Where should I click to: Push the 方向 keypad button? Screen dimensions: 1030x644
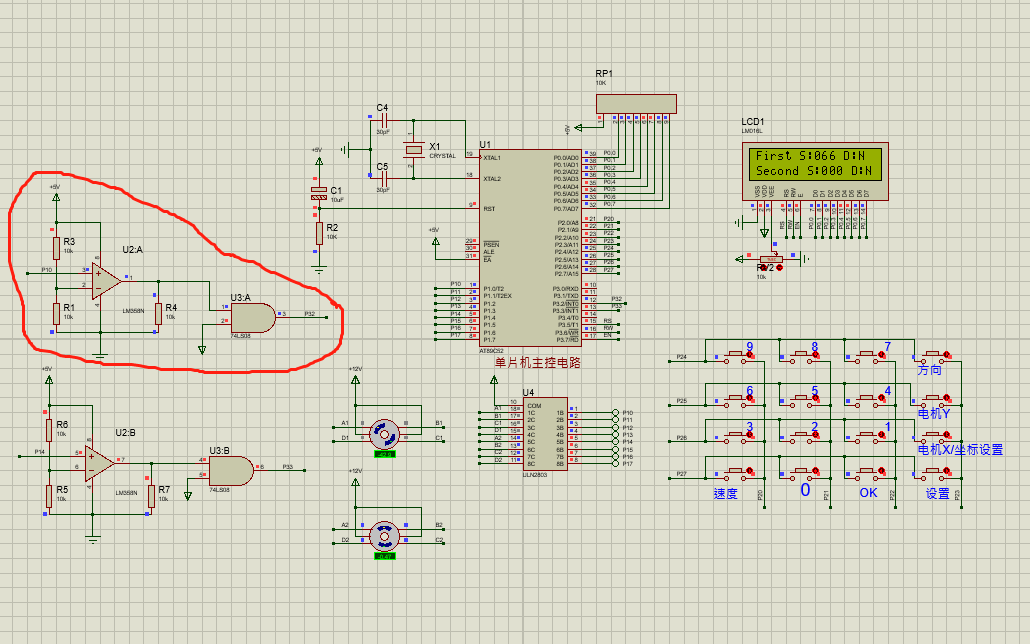[x=935, y=356]
